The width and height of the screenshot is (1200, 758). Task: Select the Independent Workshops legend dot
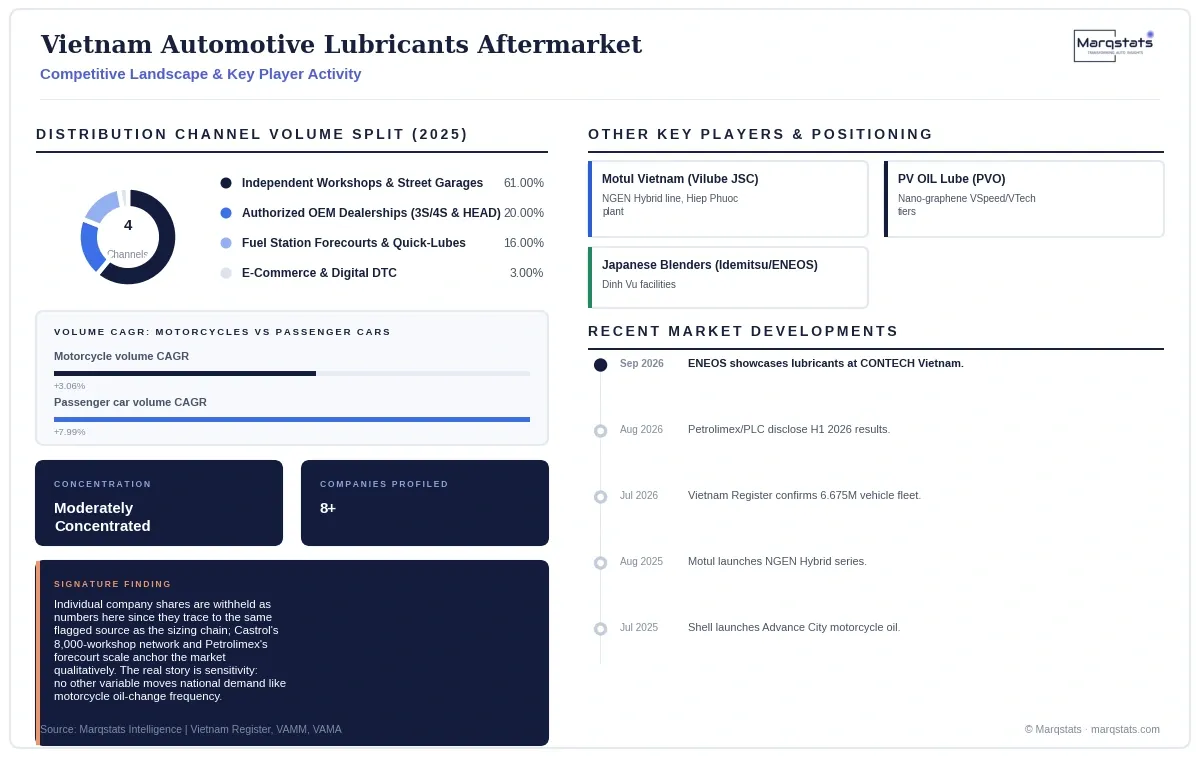click(x=226, y=183)
